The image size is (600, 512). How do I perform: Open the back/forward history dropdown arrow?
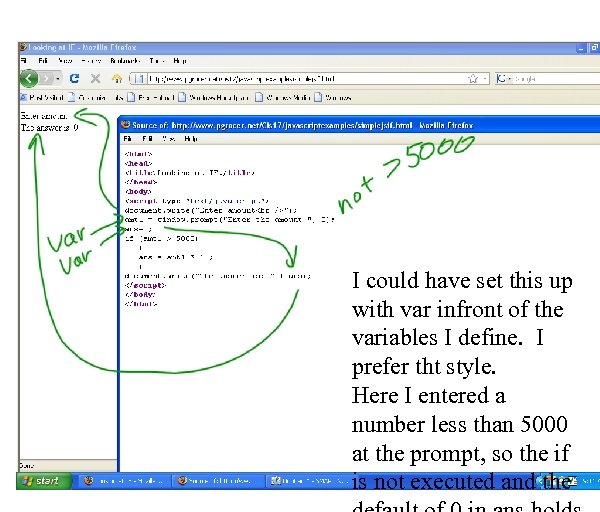point(58,79)
